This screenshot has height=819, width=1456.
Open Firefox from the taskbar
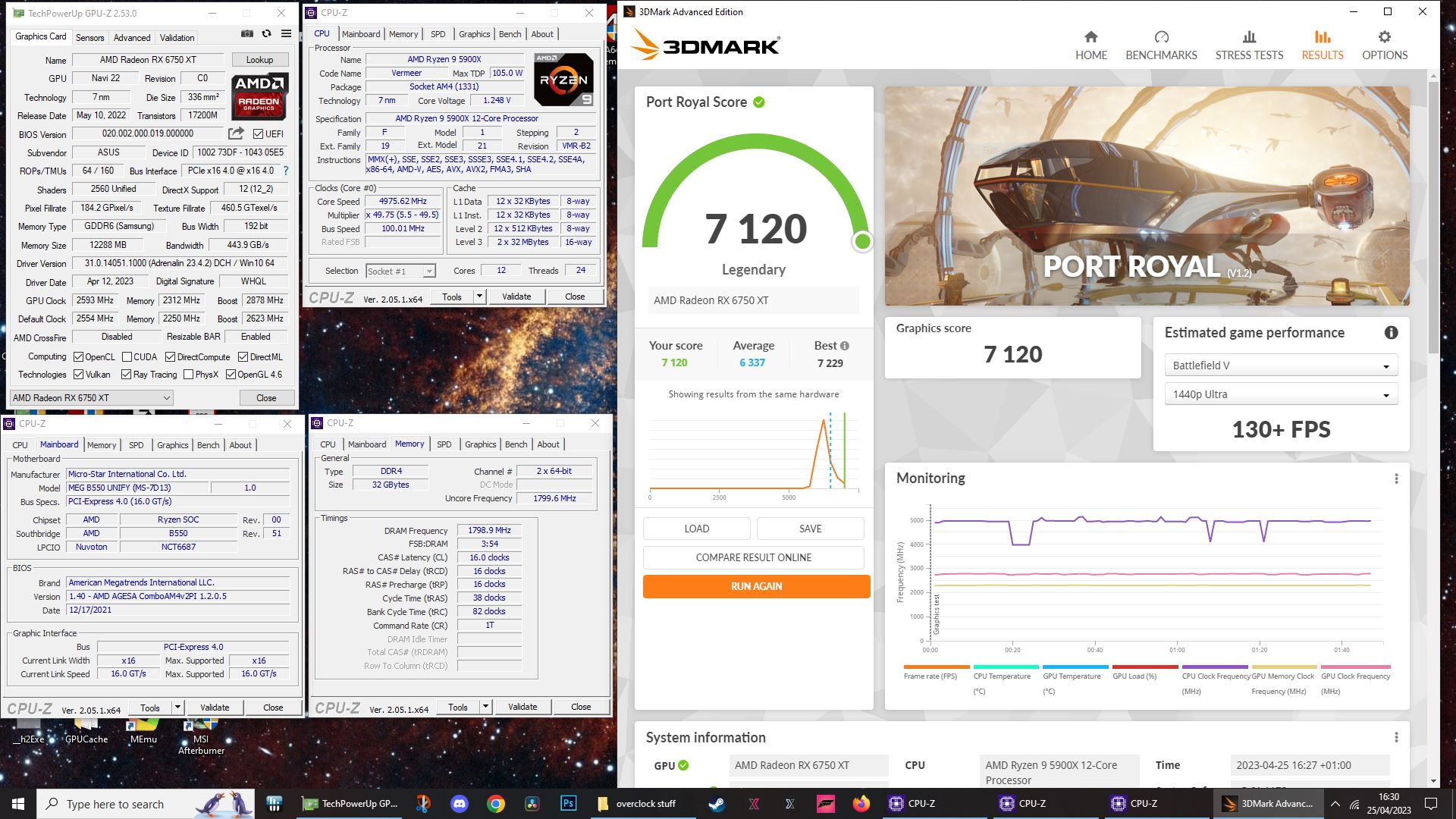861,804
